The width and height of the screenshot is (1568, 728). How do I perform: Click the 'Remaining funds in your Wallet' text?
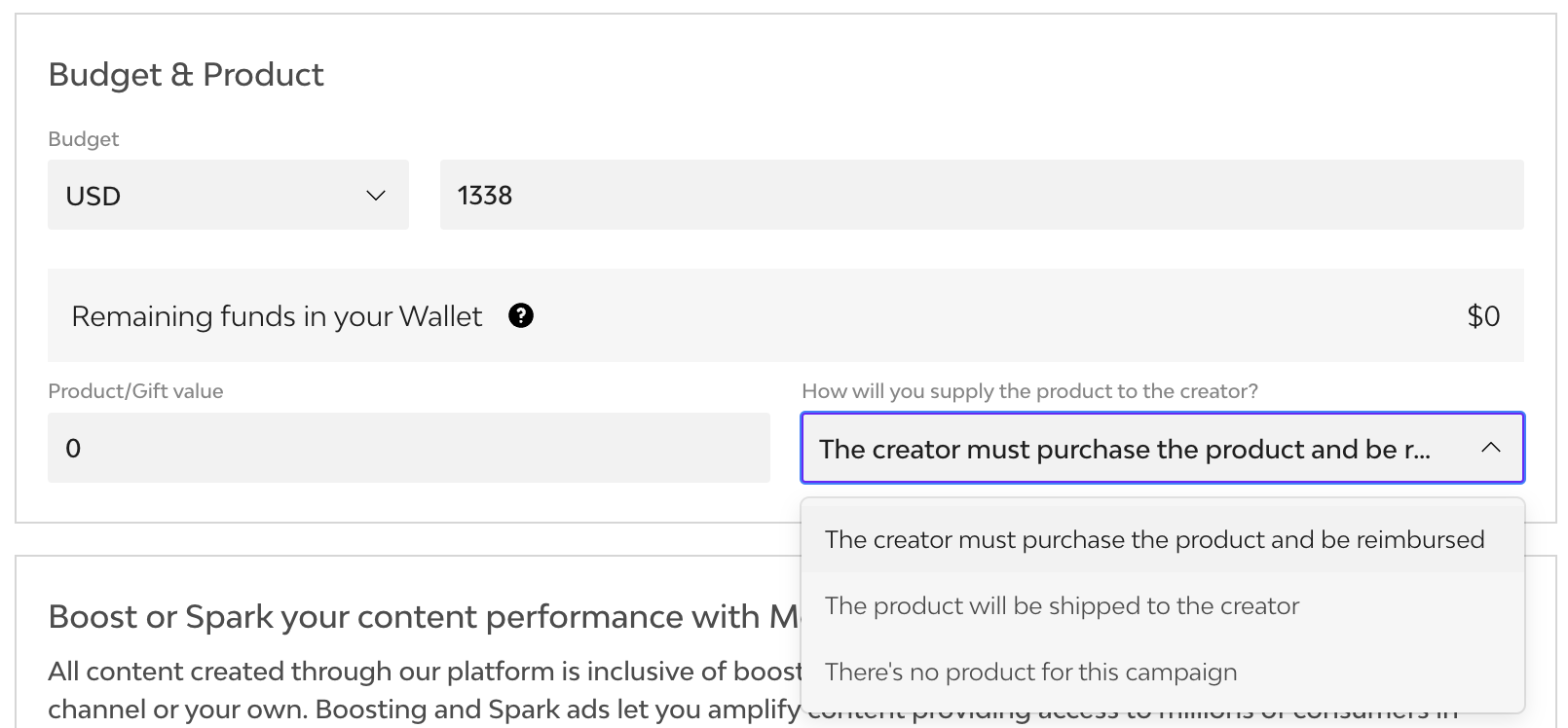tap(277, 316)
